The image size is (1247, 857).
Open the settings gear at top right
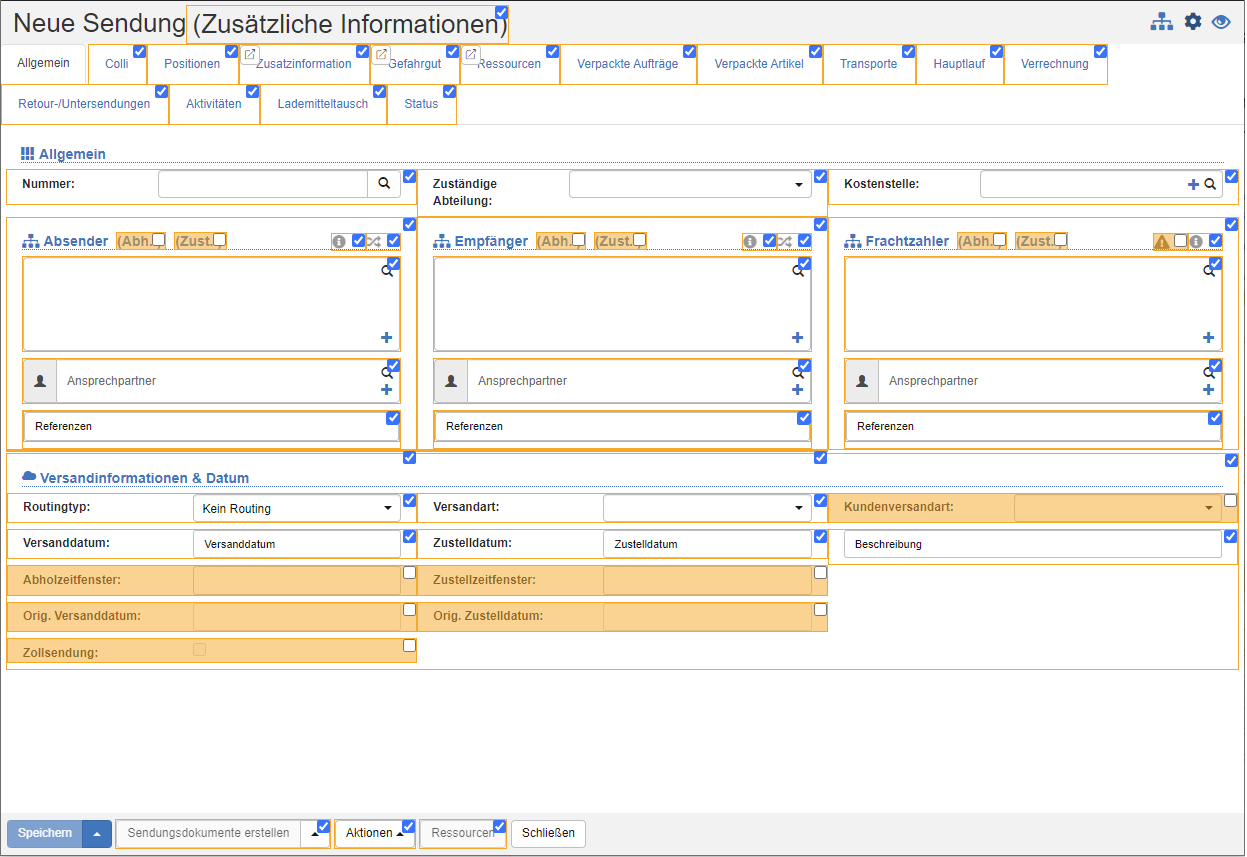(x=1192, y=20)
